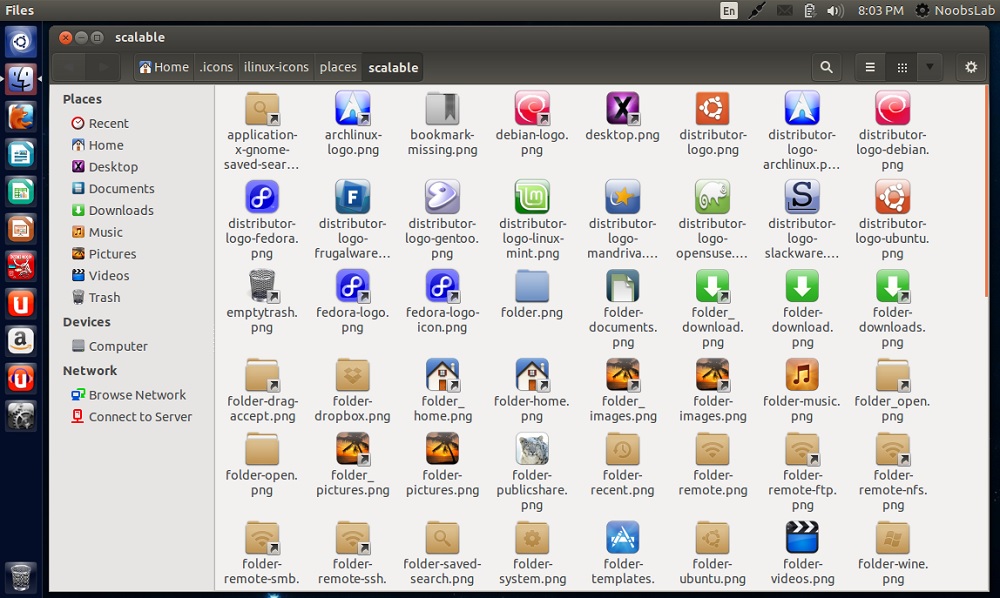
Task: Select Pictures in the Places sidebar
Action: 115,254
